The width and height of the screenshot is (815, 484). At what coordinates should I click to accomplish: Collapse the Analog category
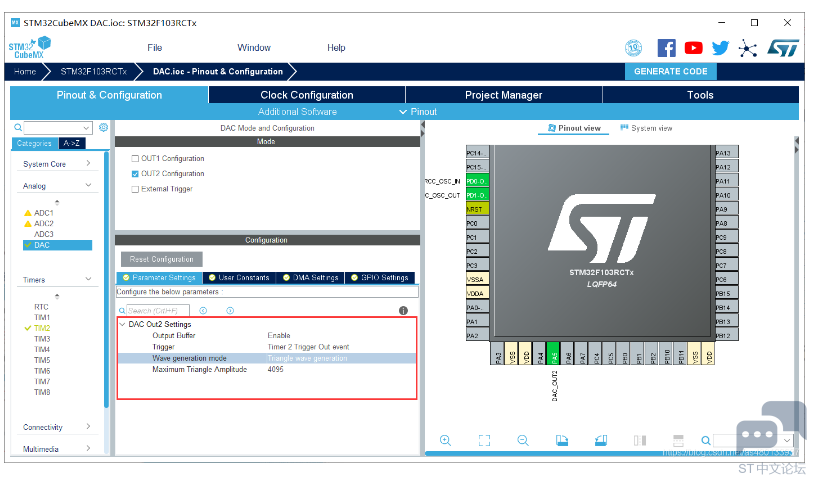click(57, 186)
